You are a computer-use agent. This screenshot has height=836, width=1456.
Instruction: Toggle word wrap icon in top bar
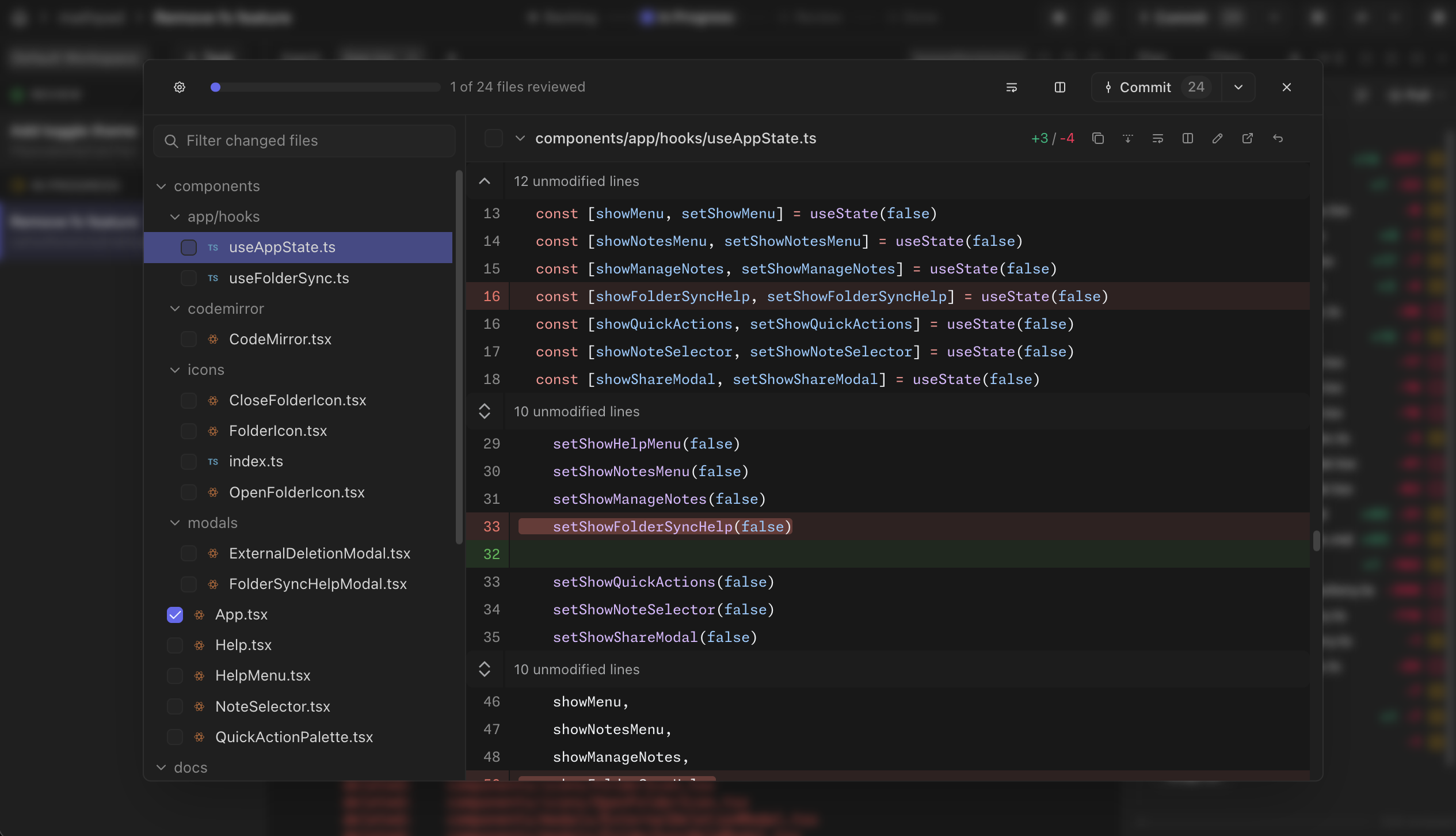pos(1011,87)
